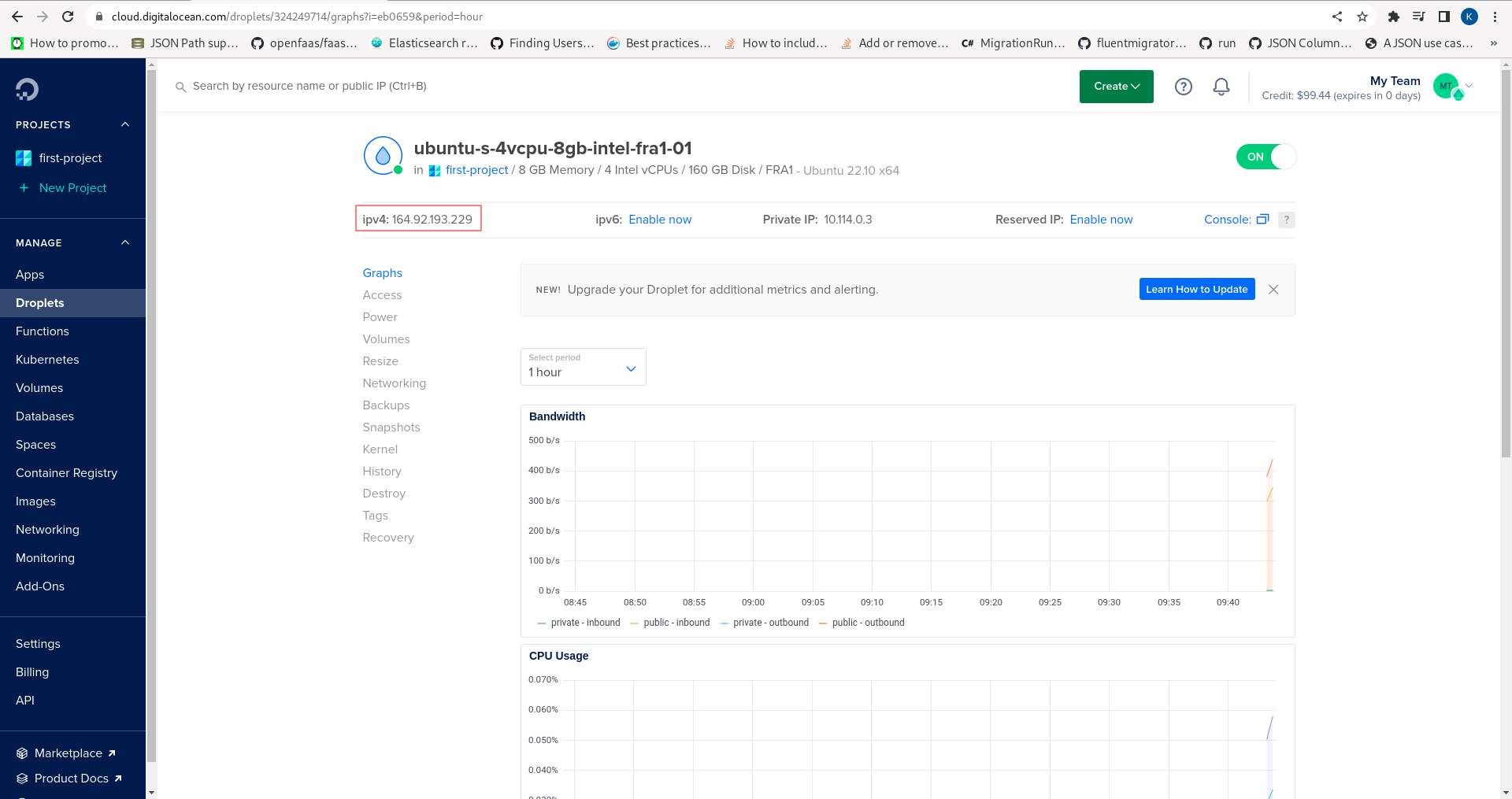Viewport: 1512px width, 799px height.
Task: Click the droplet water drop icon
Action: click(x=383, y=156)
